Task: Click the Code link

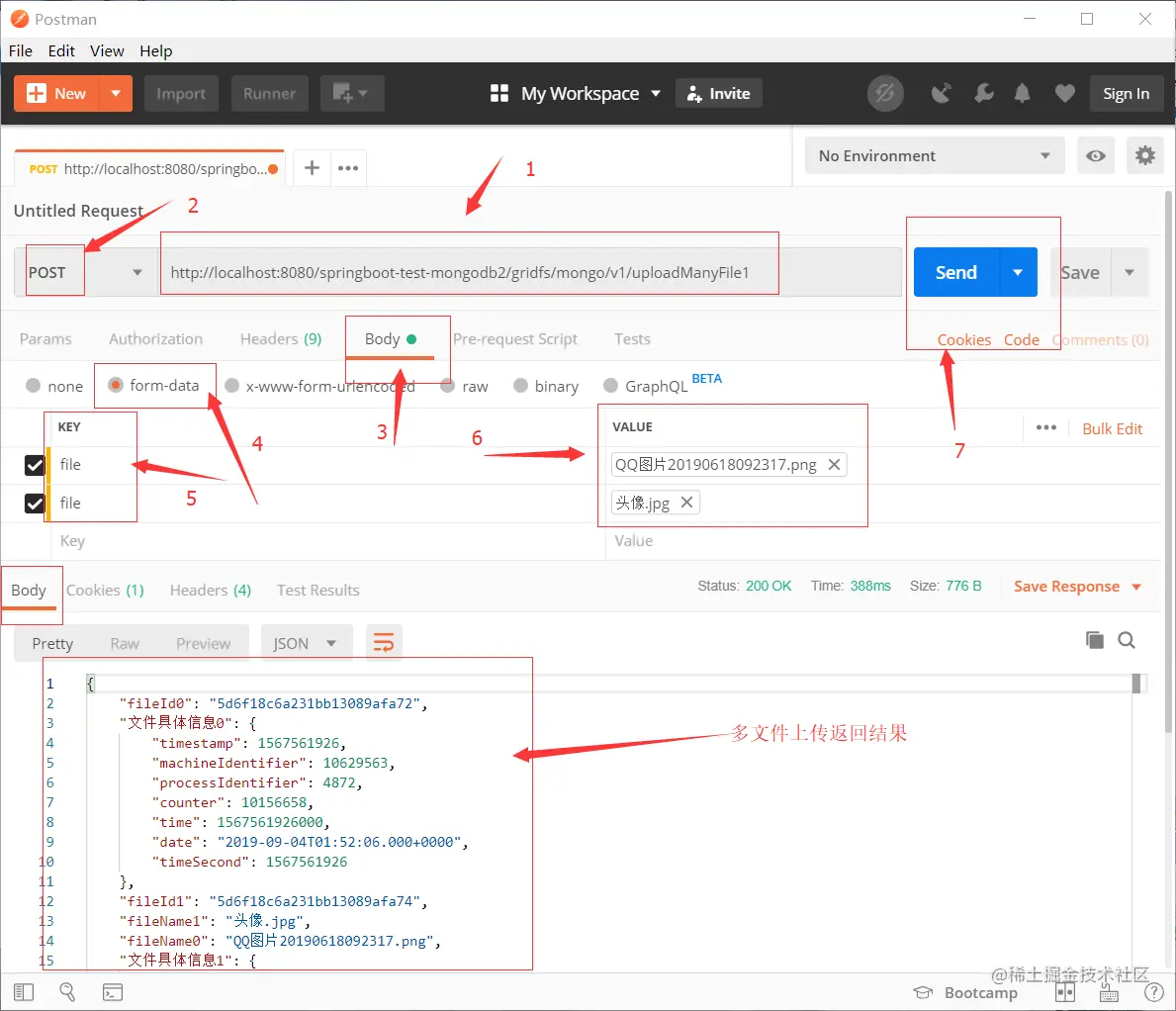Action: click(1022, 339)
